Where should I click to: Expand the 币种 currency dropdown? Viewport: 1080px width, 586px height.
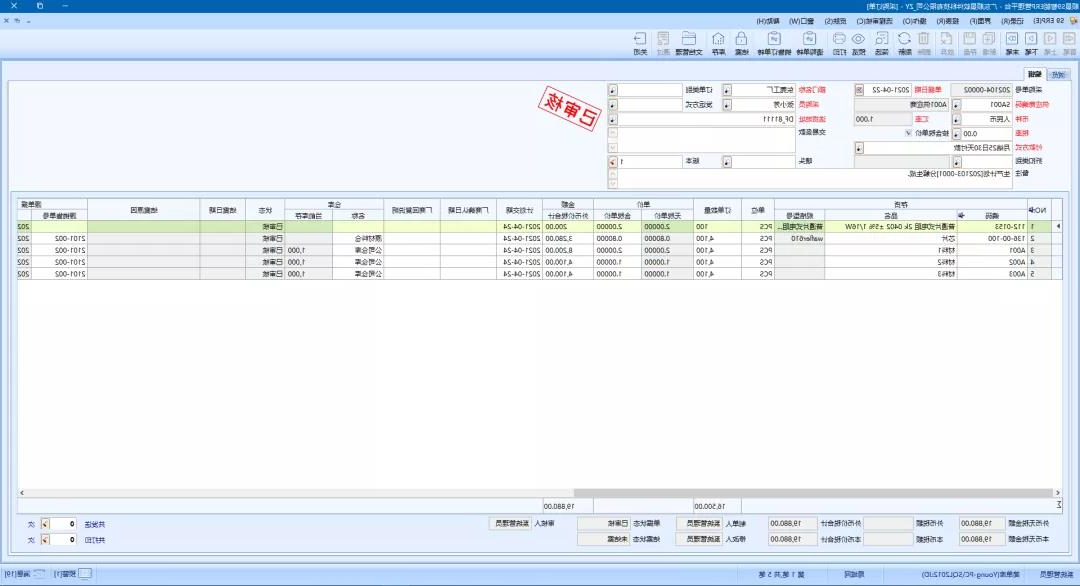pos(954,118)
